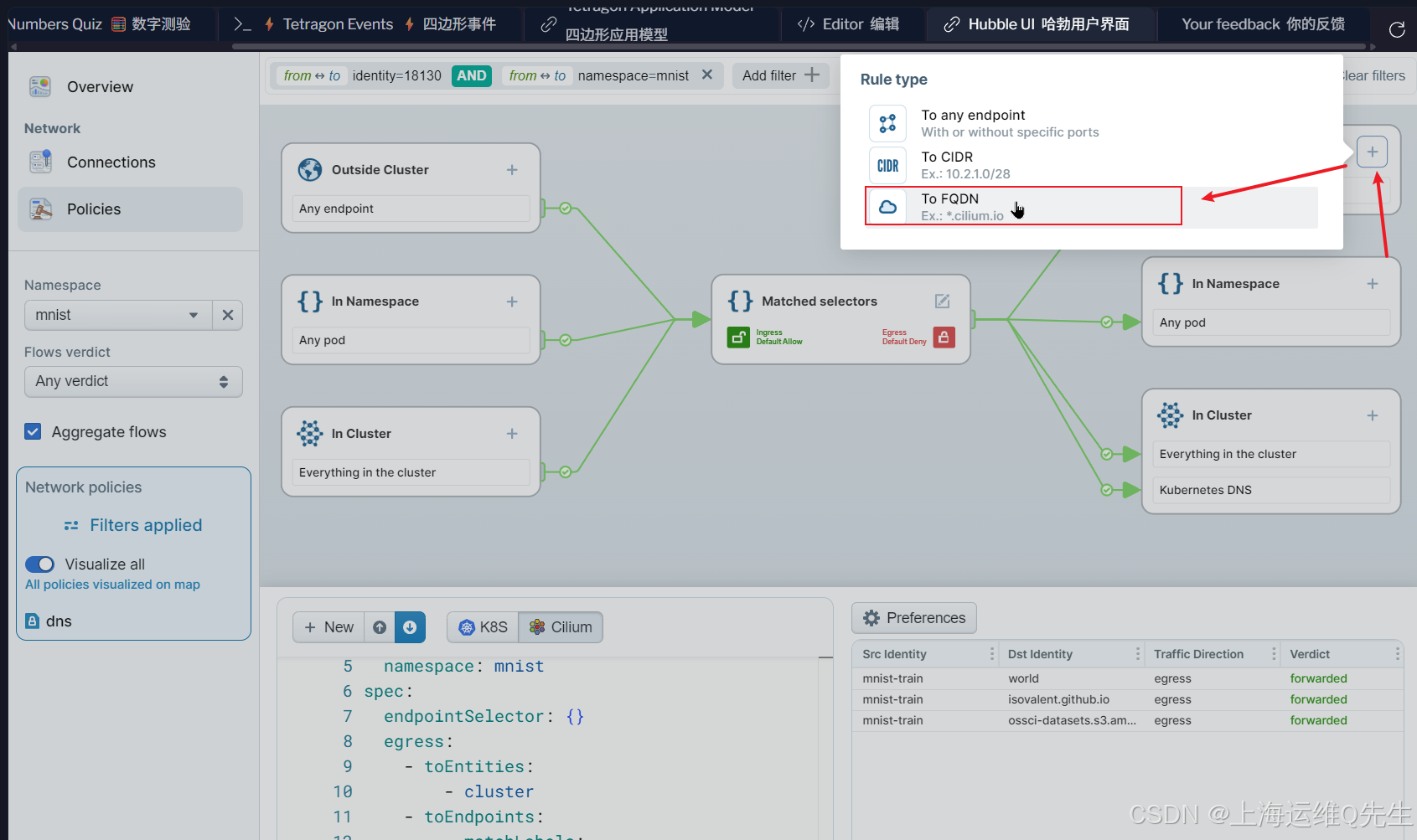Open the Overview page
Image resolution: width=1417 pixels, height=840 pixels.
(100, 87)
